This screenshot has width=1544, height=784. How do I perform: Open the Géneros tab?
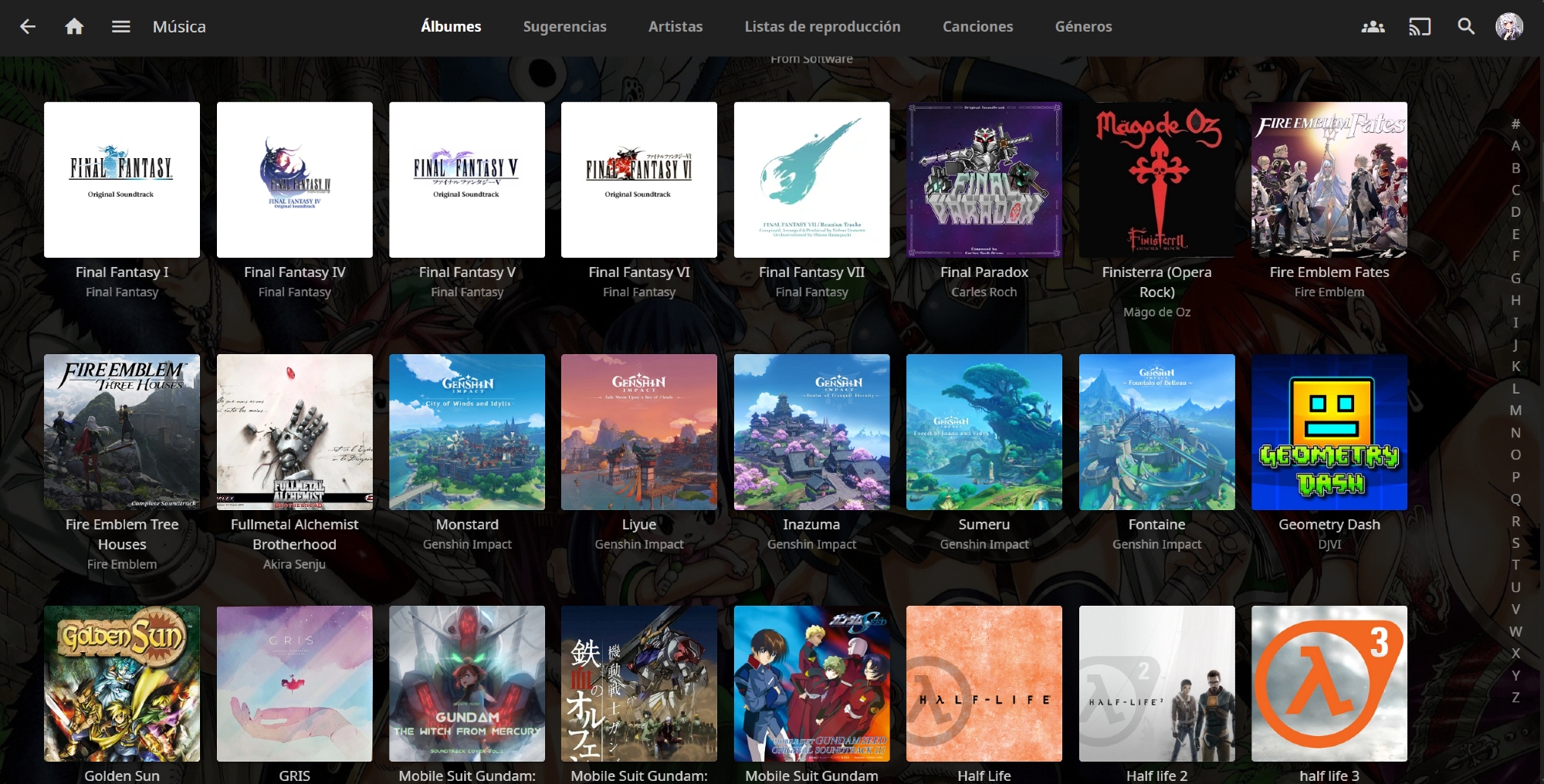1083,27
